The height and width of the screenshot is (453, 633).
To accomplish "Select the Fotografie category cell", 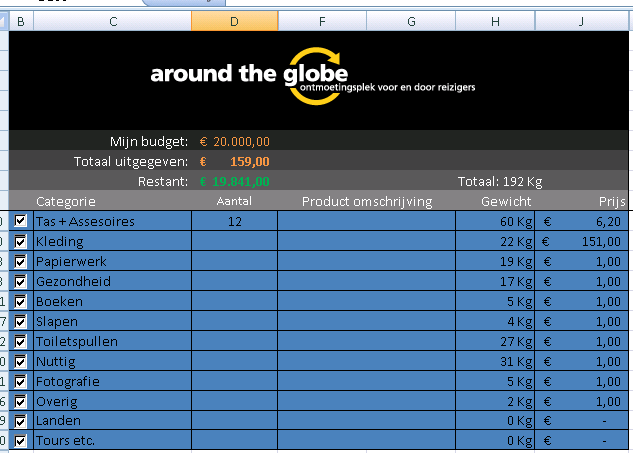I will pyautogui.click(x=113, y=382).
